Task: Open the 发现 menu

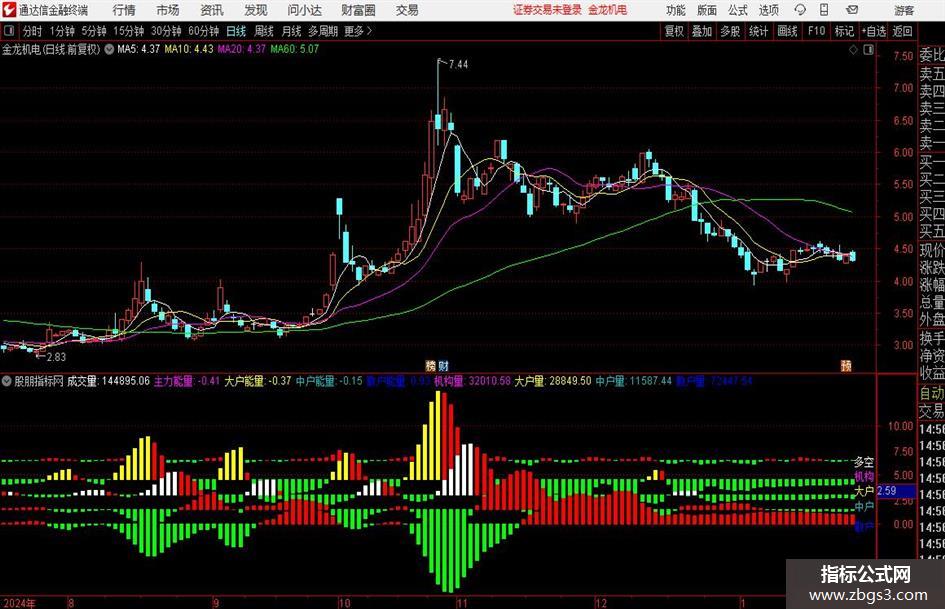Action: tap(256, 10)
